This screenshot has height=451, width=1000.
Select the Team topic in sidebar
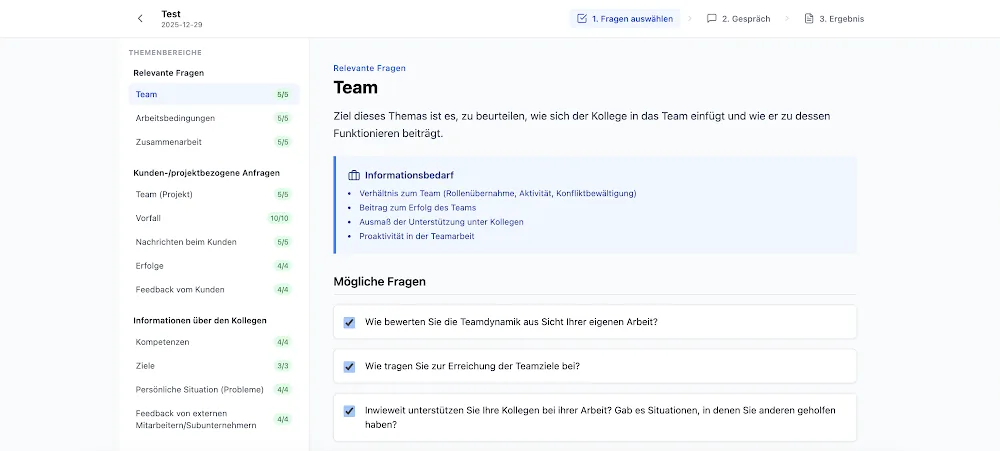(214, 94)
